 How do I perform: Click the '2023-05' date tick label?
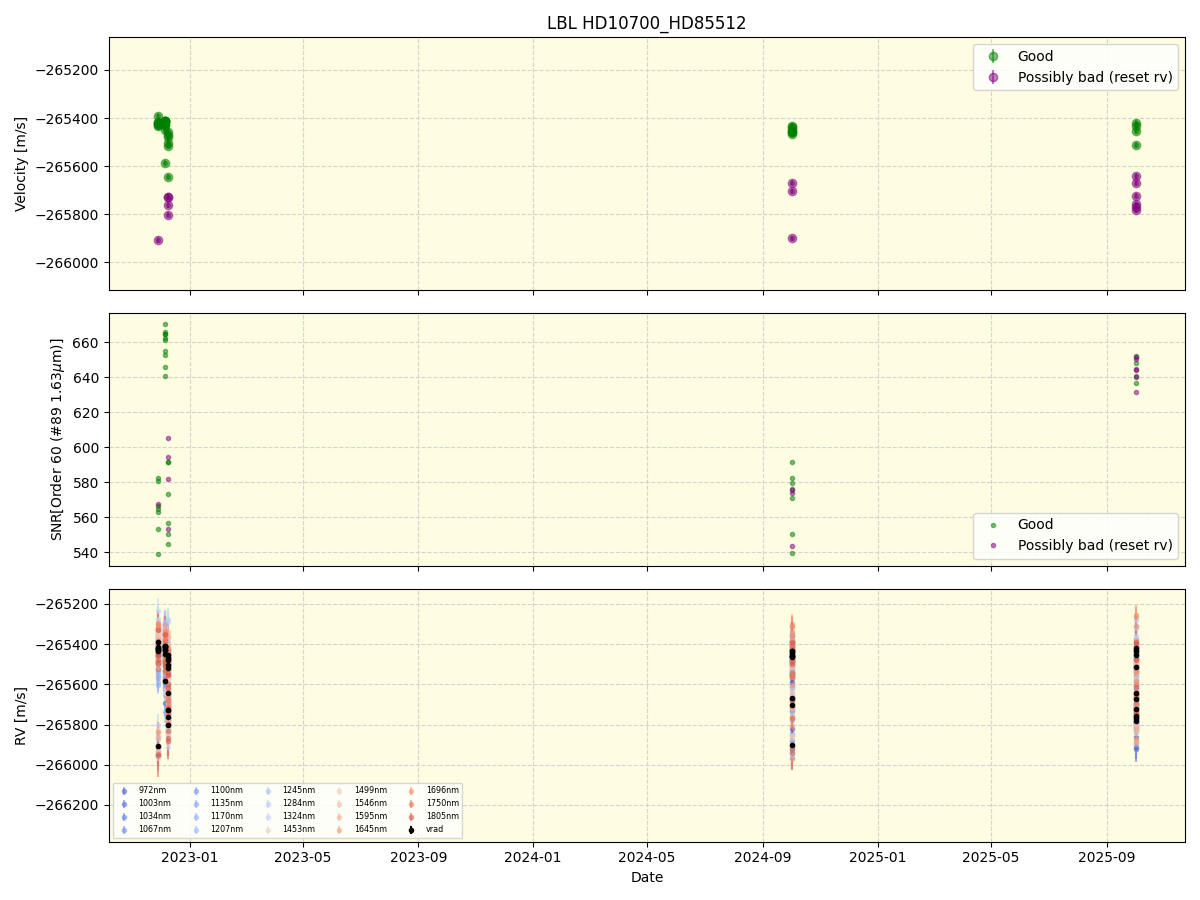[x=303, y=857]
